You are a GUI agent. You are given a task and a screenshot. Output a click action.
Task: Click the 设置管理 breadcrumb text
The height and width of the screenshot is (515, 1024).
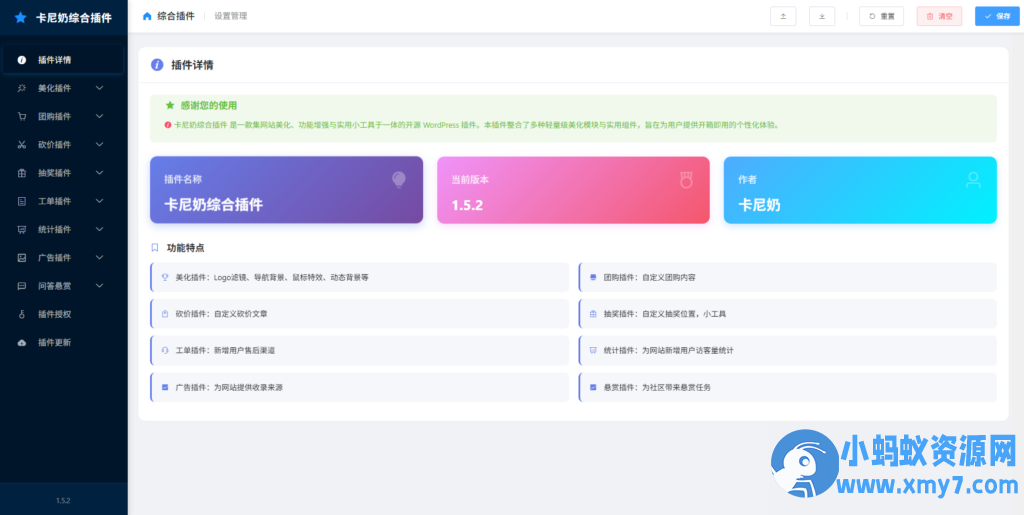click(231, 16)
